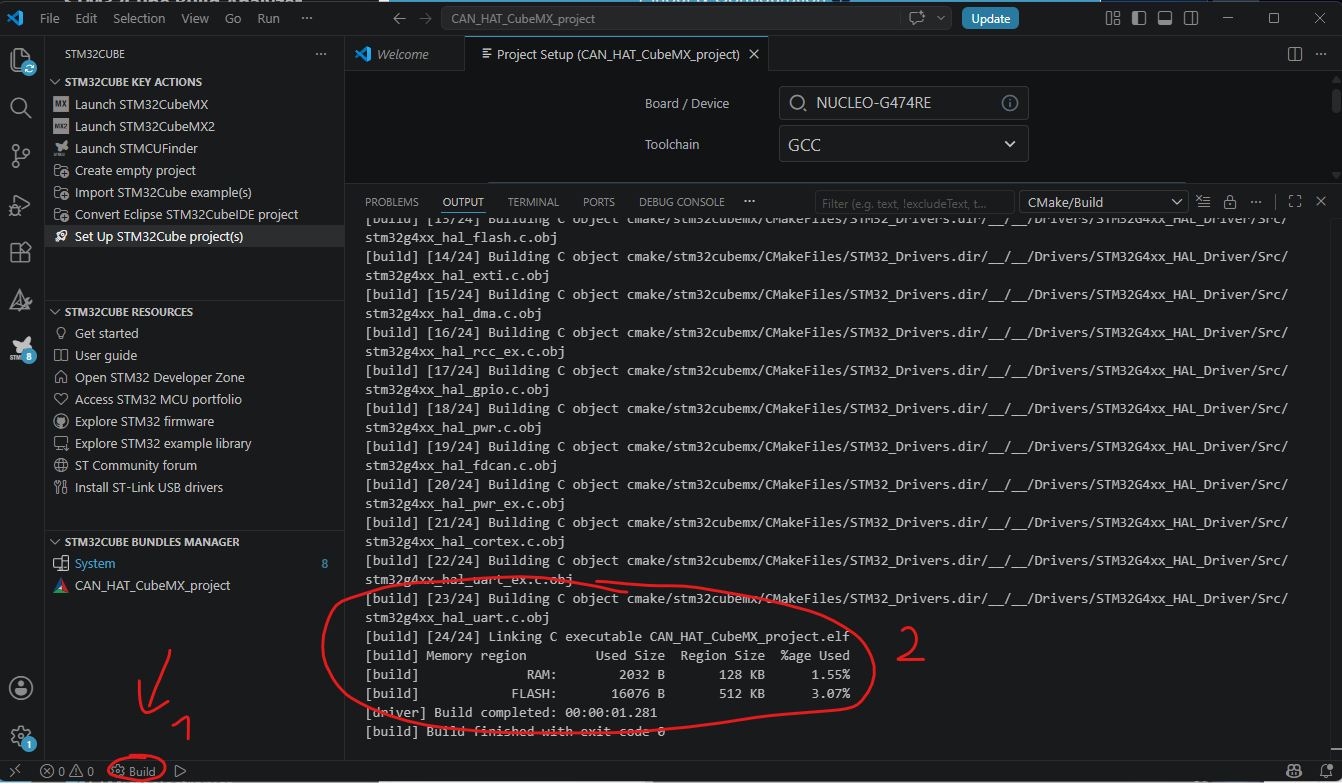Switch to the DEBUG CONSOLE panel tab
Viewport: 1342px width, 783px height.
pyautogui.click(x=682, y=202)
